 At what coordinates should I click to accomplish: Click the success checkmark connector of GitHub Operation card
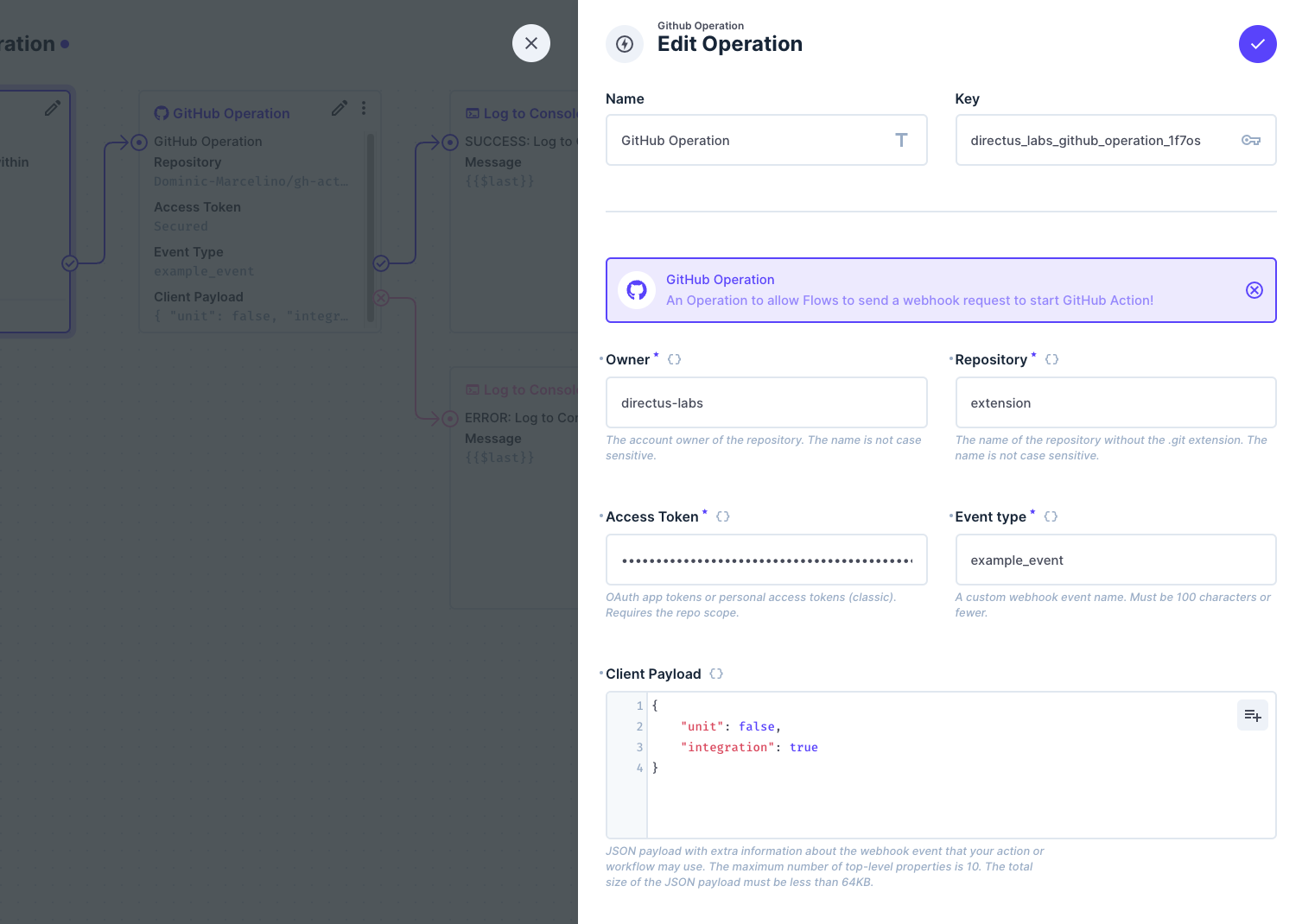tap(381, 263)
